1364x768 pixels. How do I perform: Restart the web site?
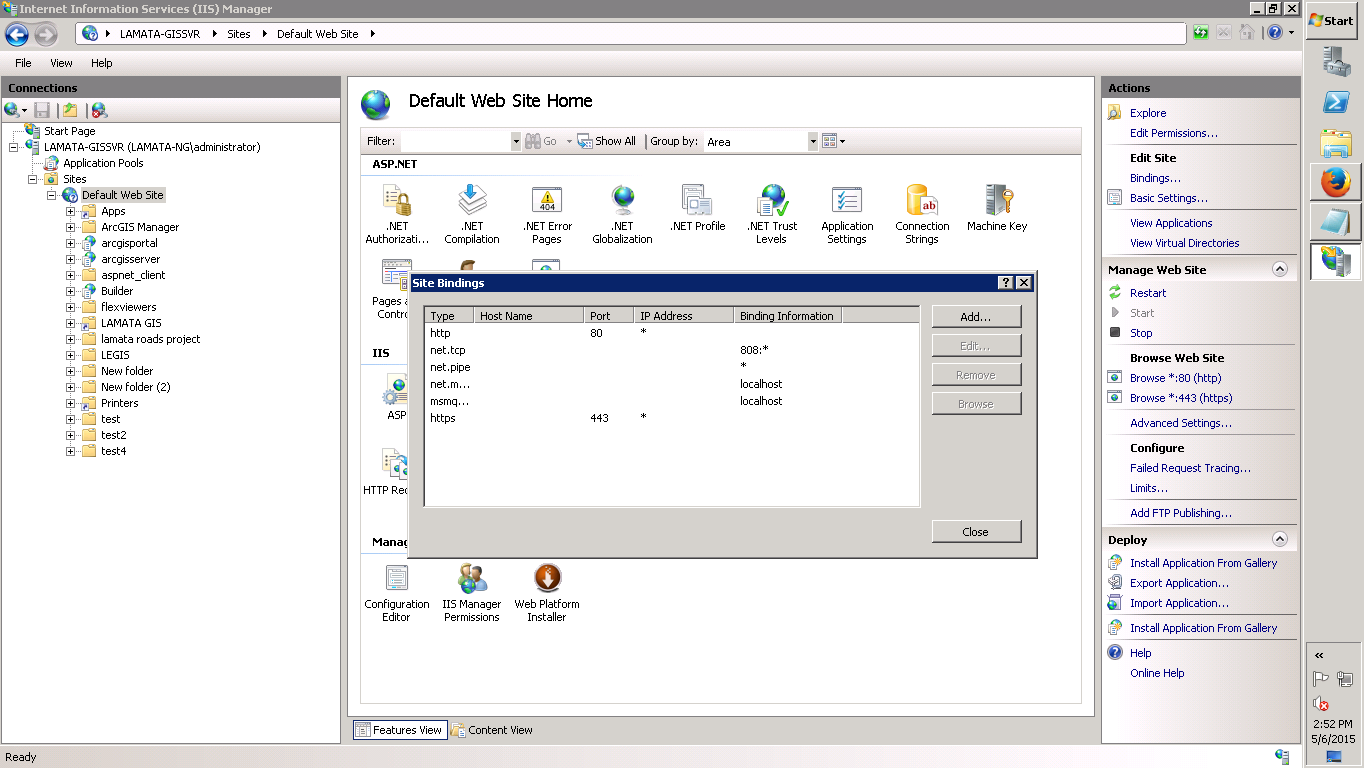(1148, 293)
